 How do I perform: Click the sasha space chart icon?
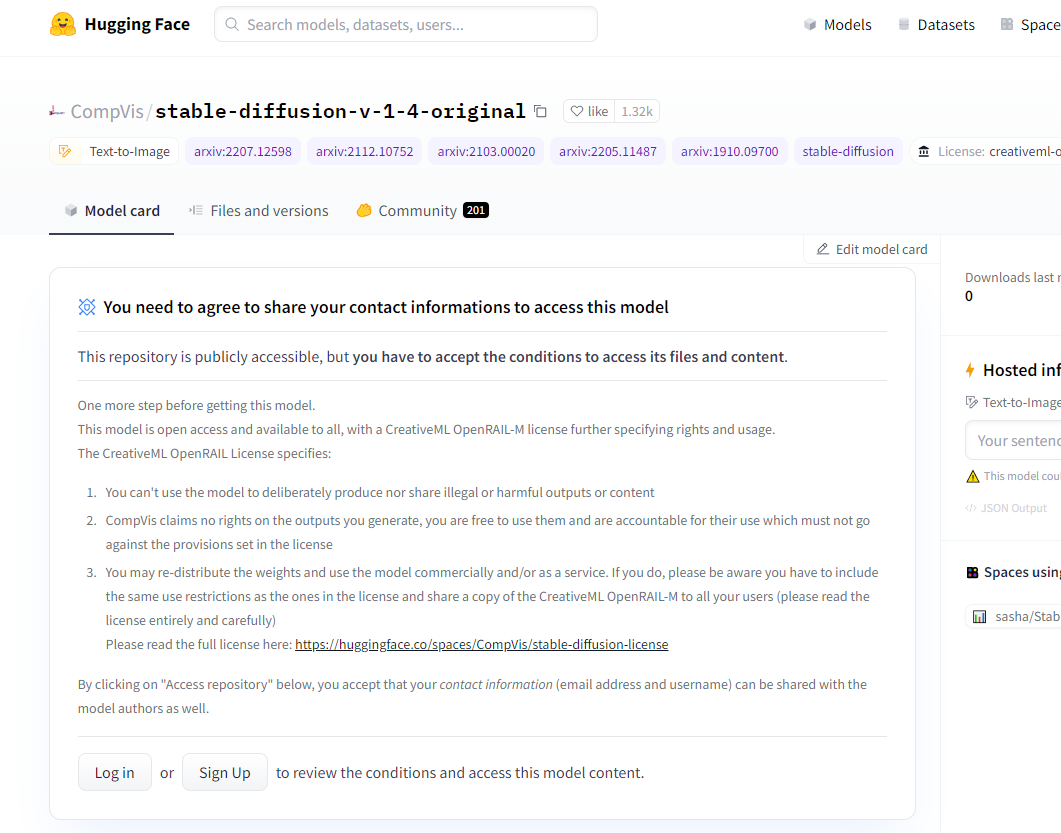(979, 616)
